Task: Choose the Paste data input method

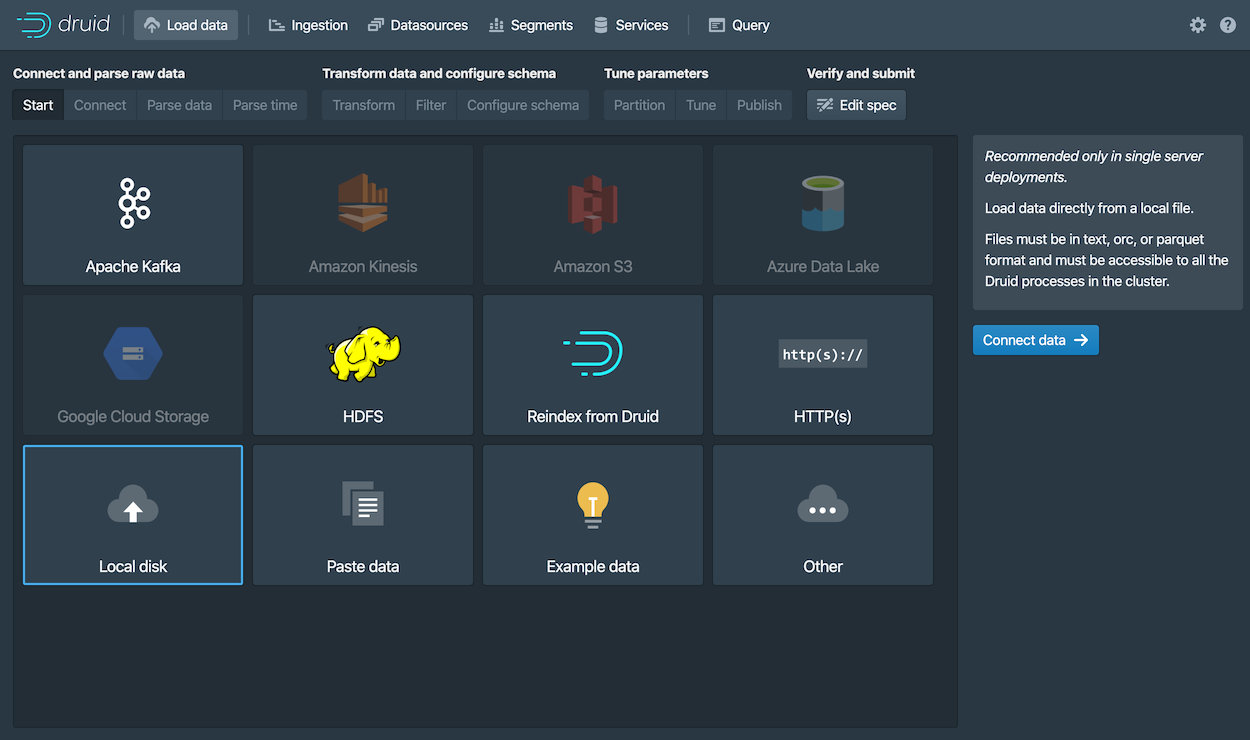Action: click(x=362, y=515)
